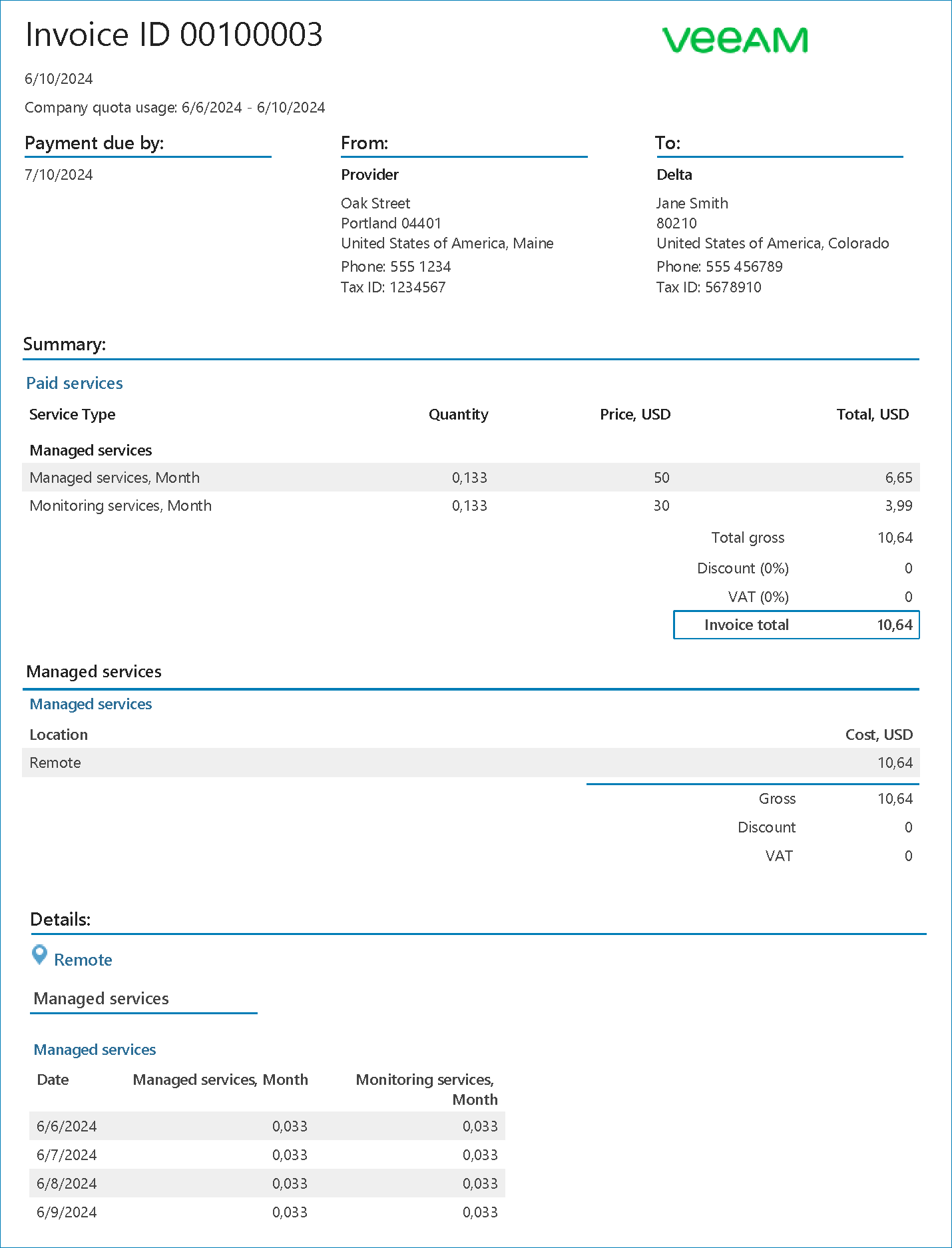
Task: Click the Monitoring services, Month summary row
Action: click(x=470, y=505)
